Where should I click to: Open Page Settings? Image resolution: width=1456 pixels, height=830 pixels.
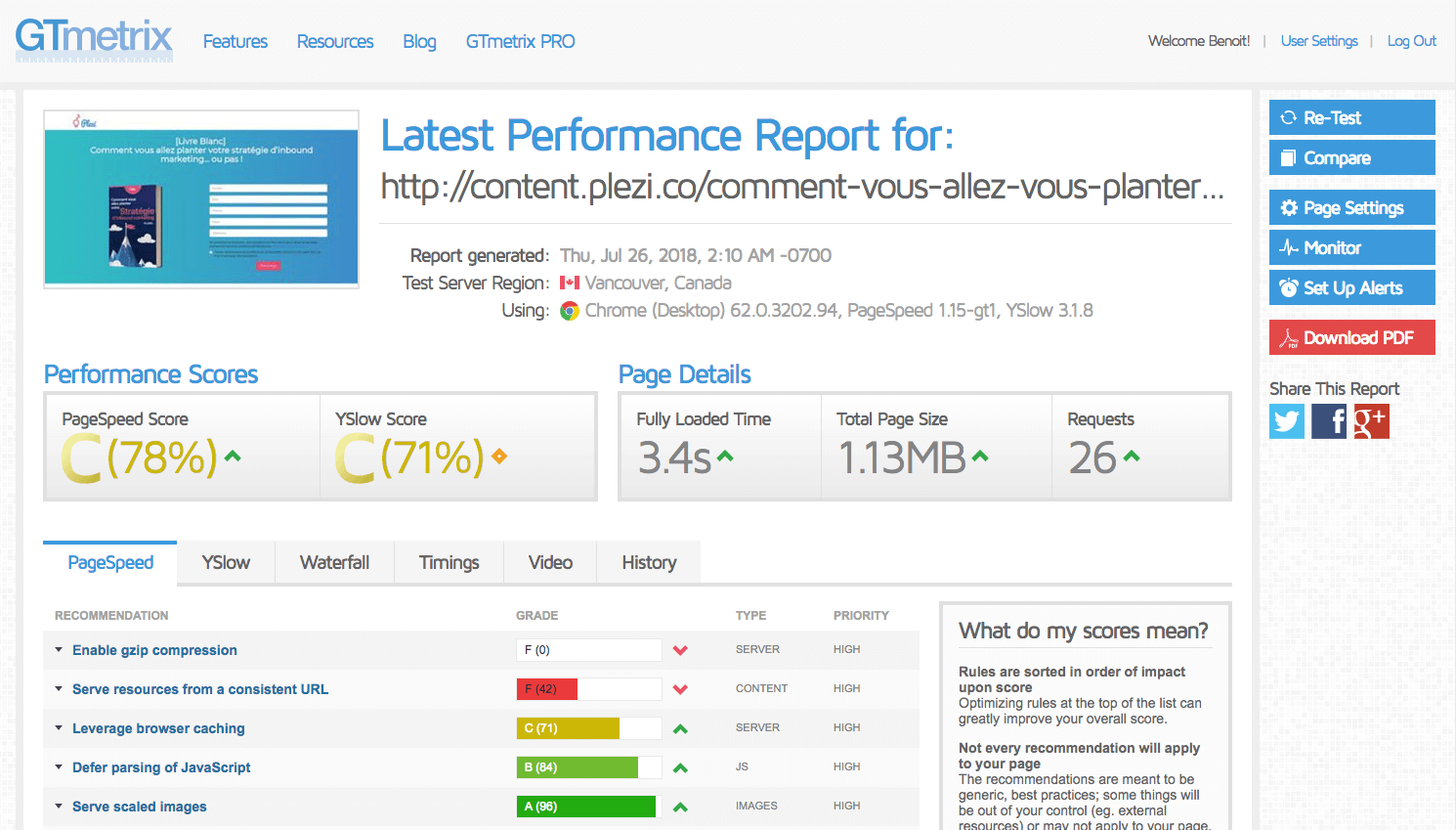pyautogui.click(x=1352, y=207)
